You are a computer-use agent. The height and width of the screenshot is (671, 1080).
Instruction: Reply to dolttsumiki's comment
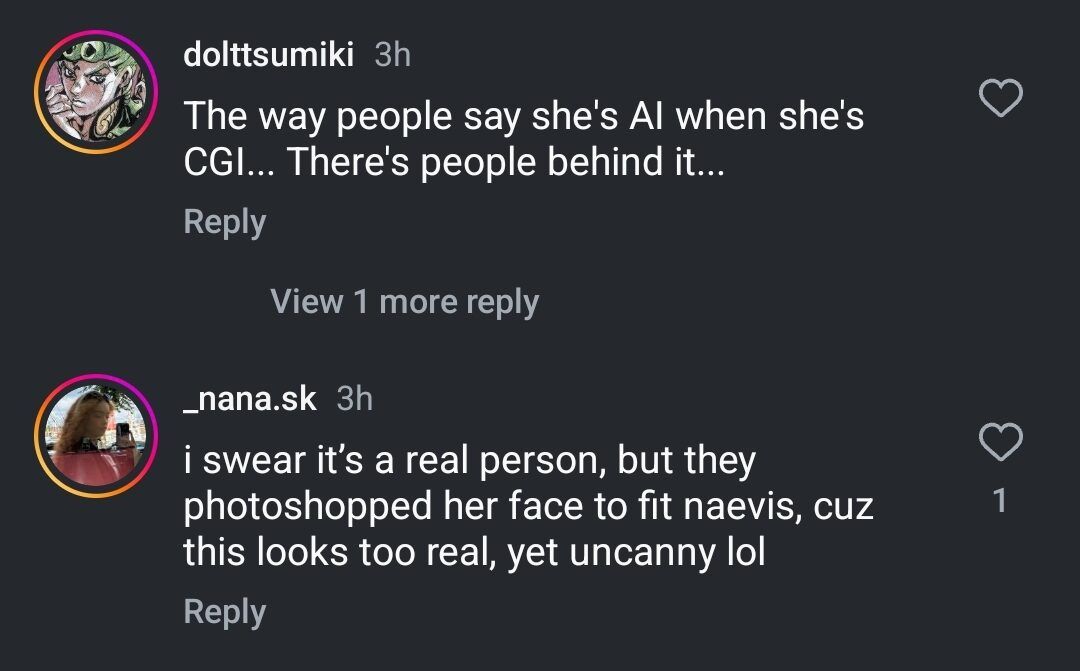tap(224, 222)
